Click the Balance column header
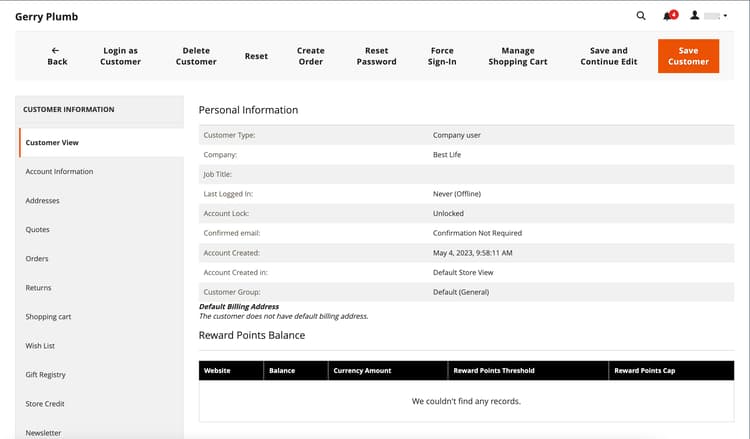The width and height of the screenshot is (750, 439). (x=296, y=371)
